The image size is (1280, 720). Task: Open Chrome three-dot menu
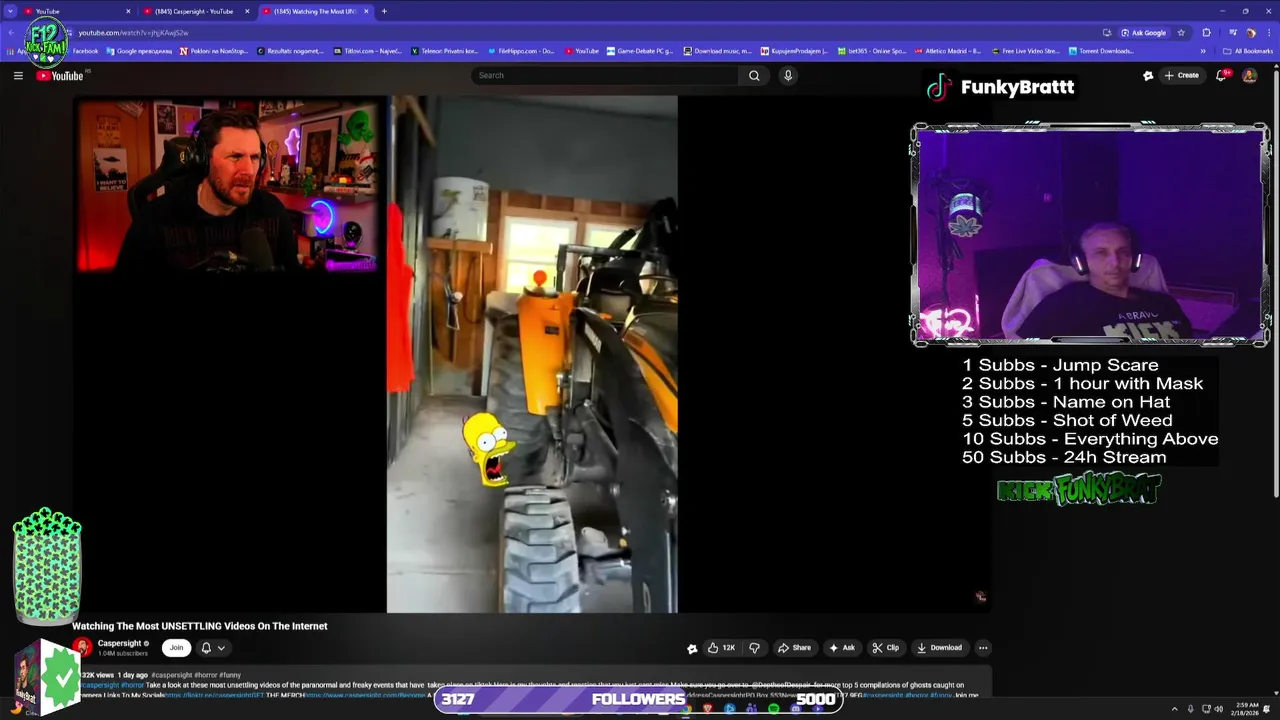1268,32
